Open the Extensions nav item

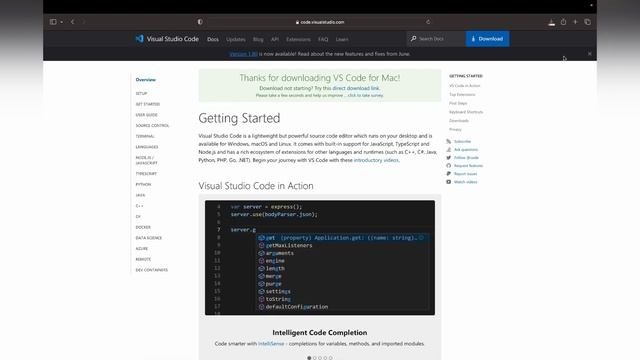click(298, 39)
